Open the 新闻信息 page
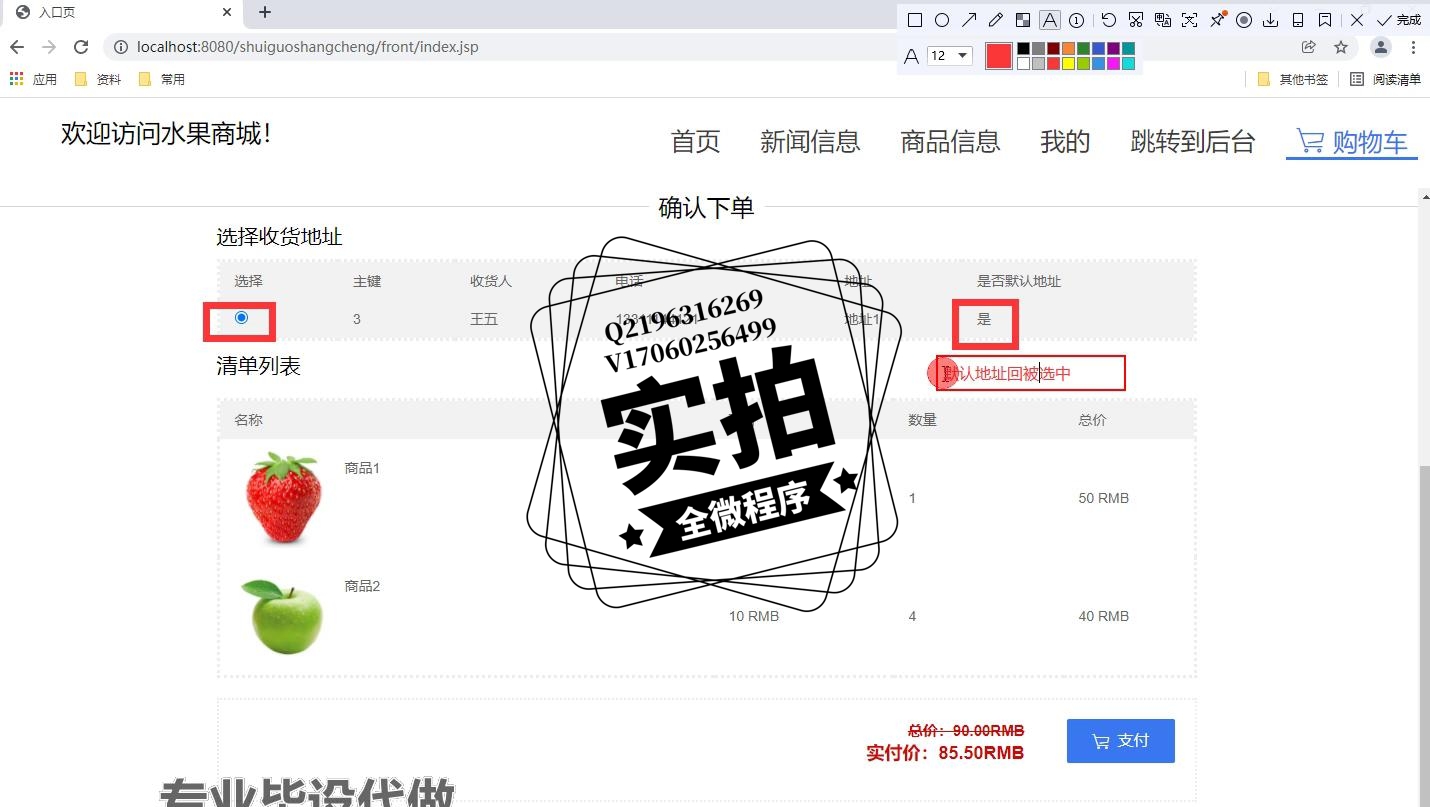Viewport: 1430px width, 807px height. click(810, 142)
